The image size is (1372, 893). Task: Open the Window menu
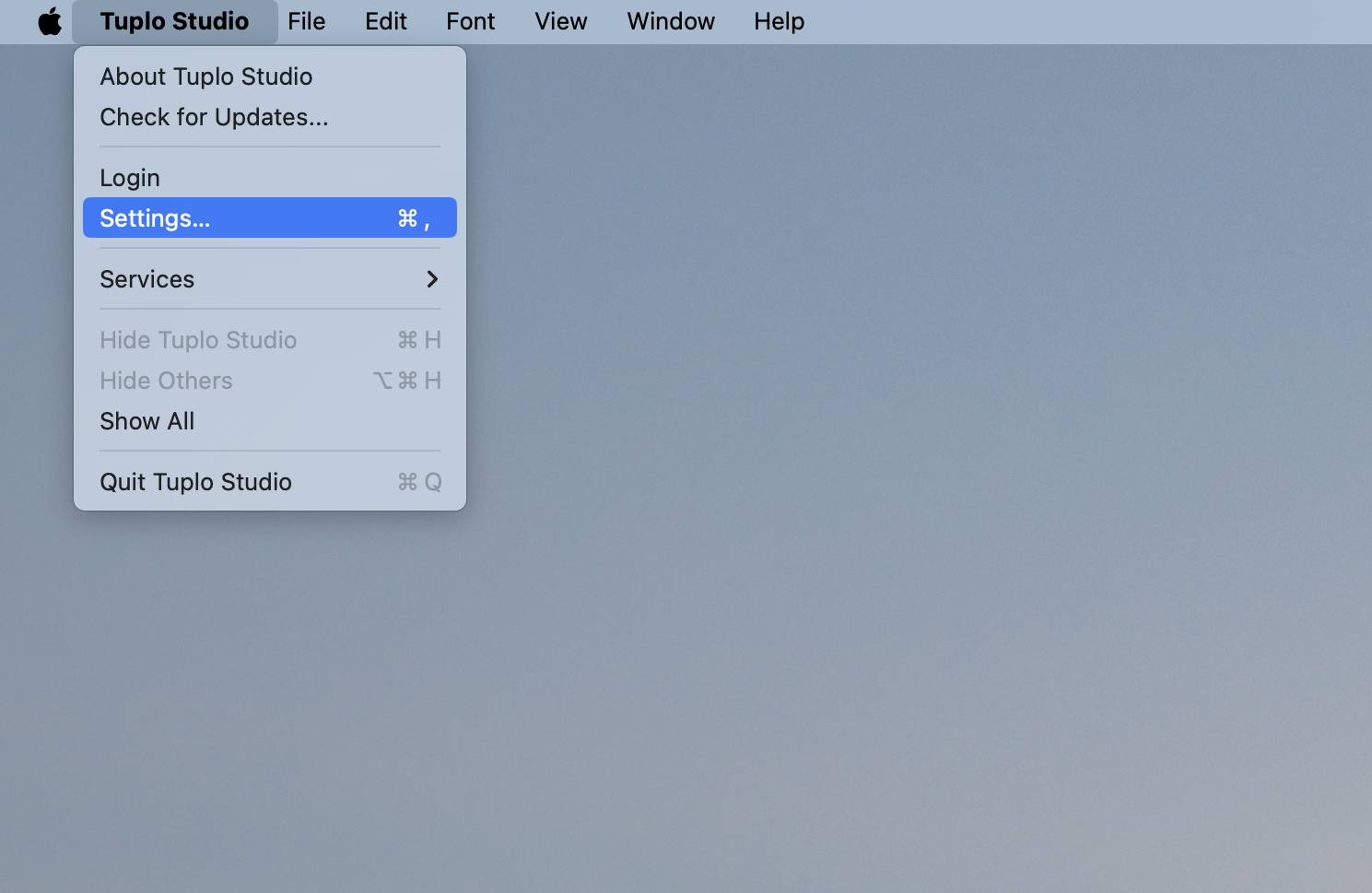coord(671,21)
